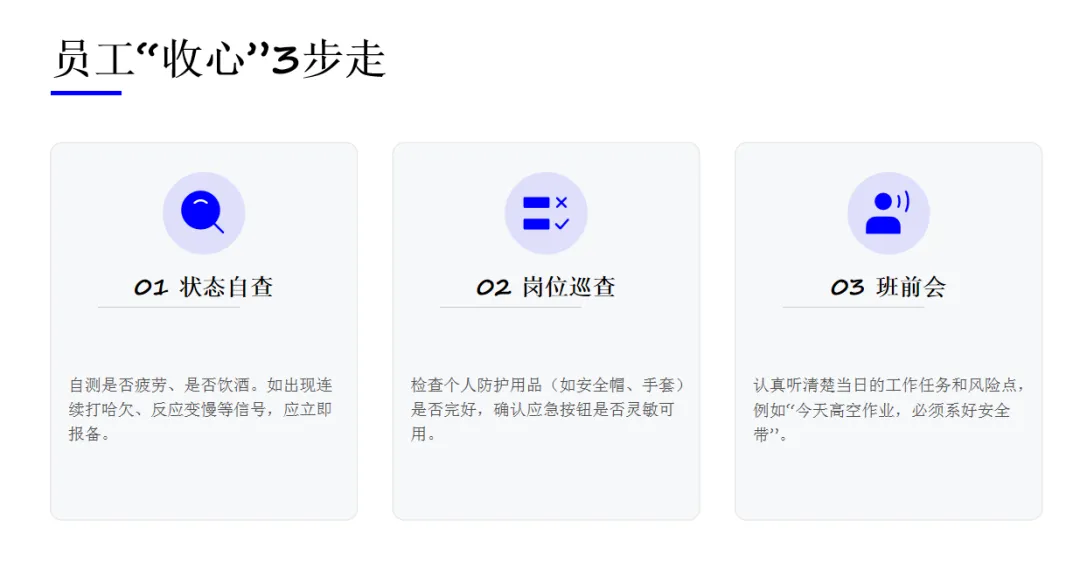Click the blue underline below the title
1080x576 pixels.
[x=86, y=93]
